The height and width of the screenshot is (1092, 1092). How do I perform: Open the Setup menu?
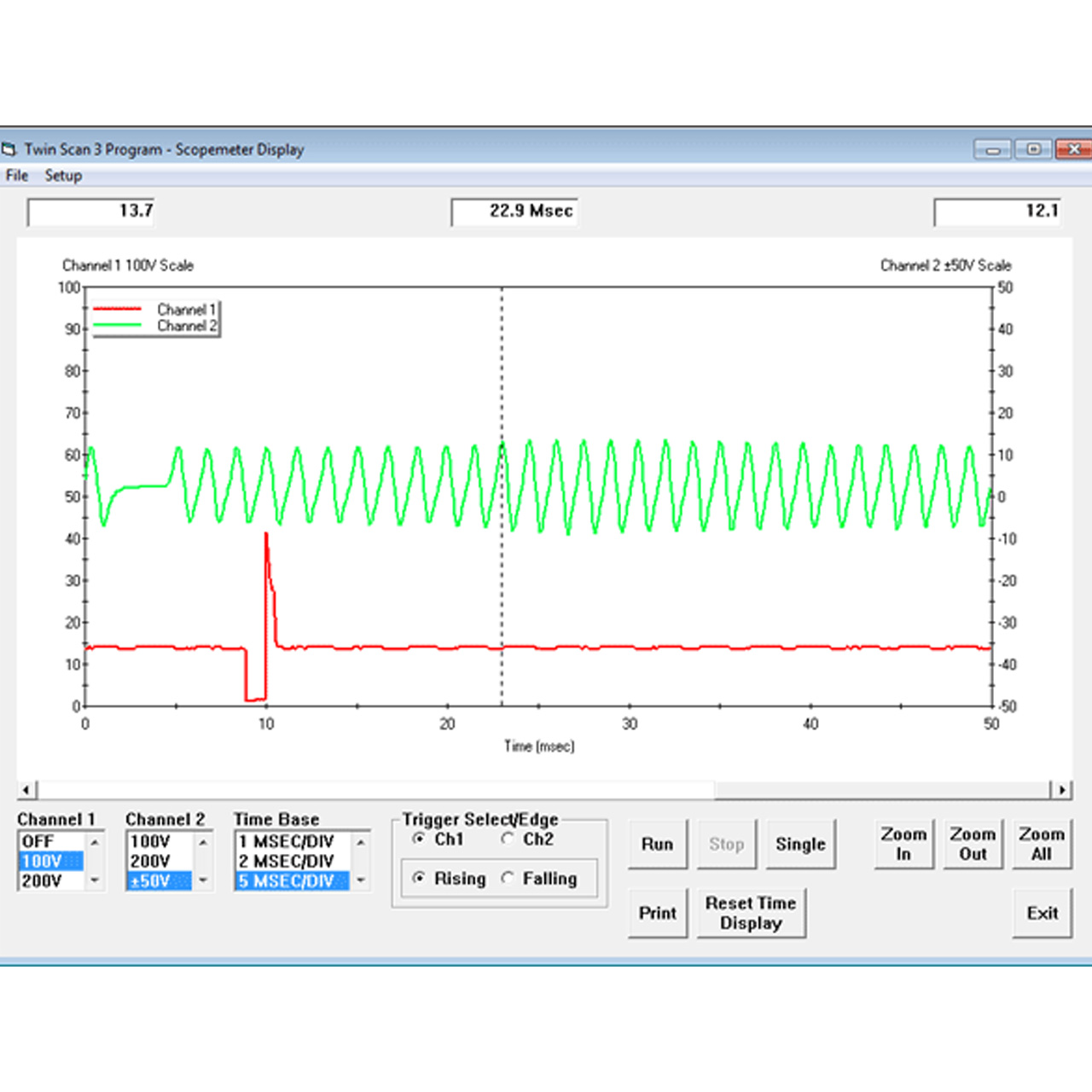63,176
